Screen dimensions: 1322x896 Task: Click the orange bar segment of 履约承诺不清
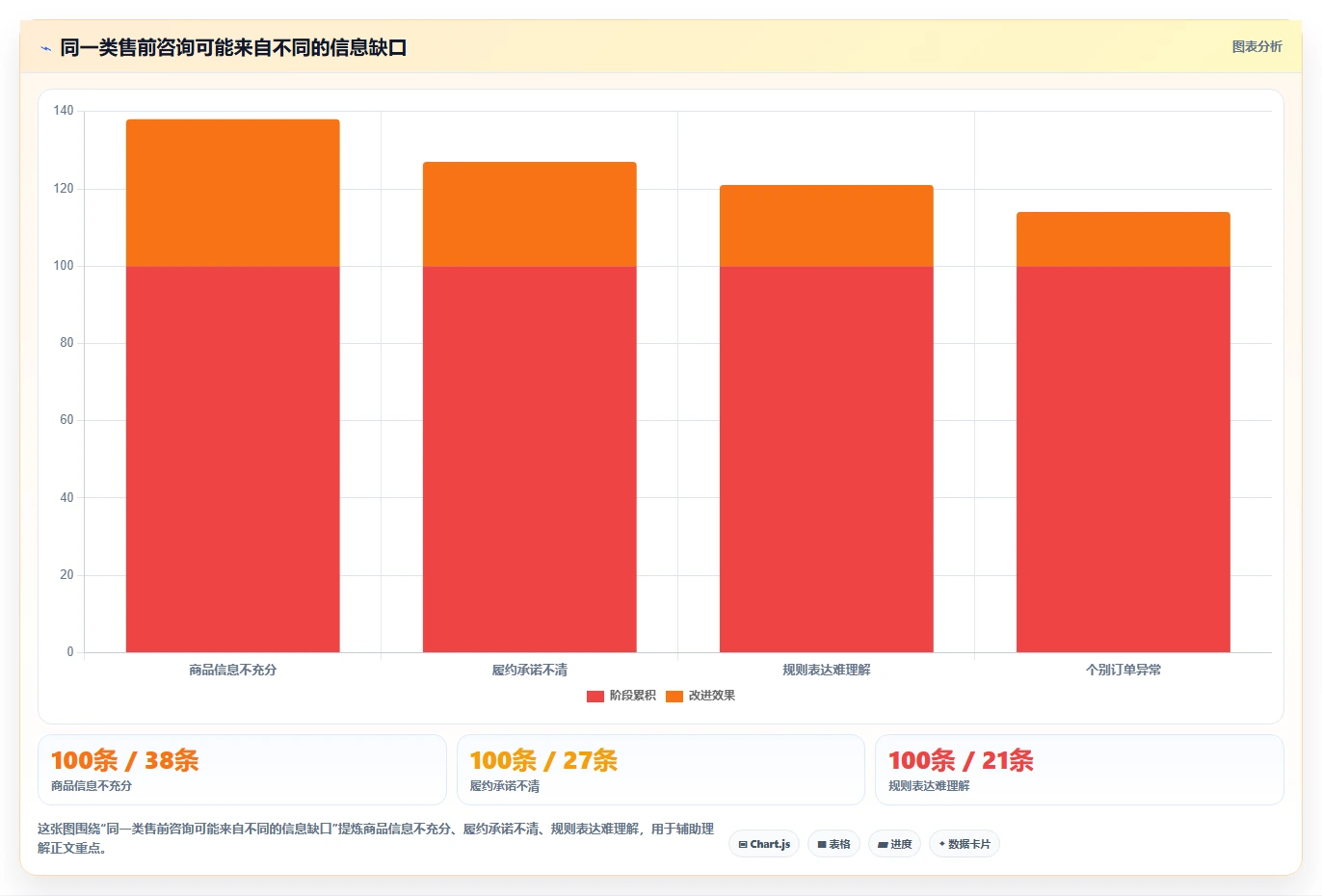(530, 214)
